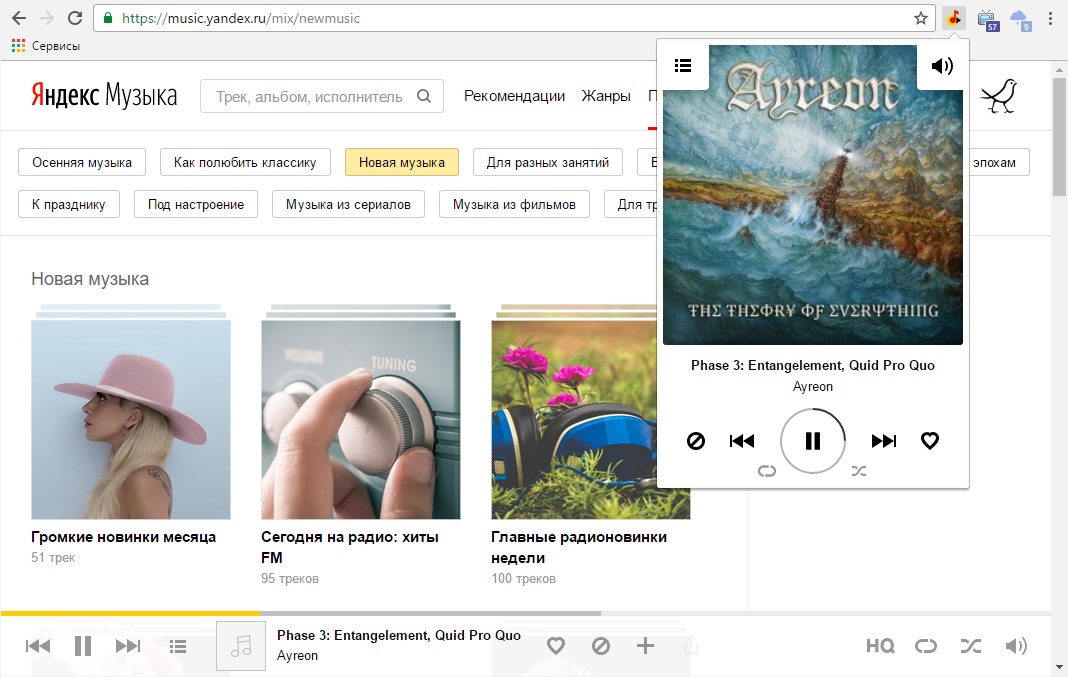Add the track via the plus icon
This screenshot has width=1068, height=677.
[646, 646]
